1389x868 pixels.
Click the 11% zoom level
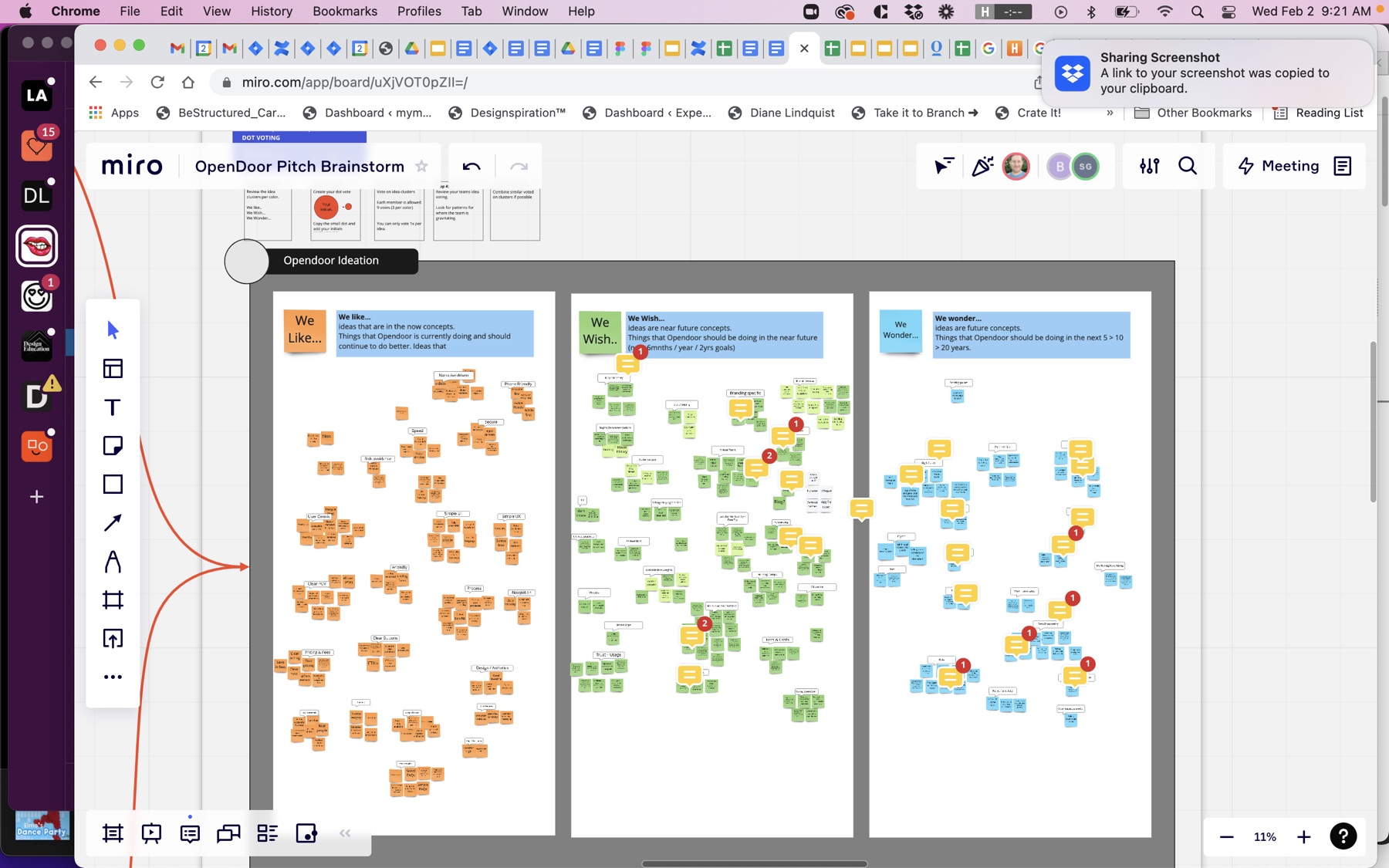(1265, 837)
